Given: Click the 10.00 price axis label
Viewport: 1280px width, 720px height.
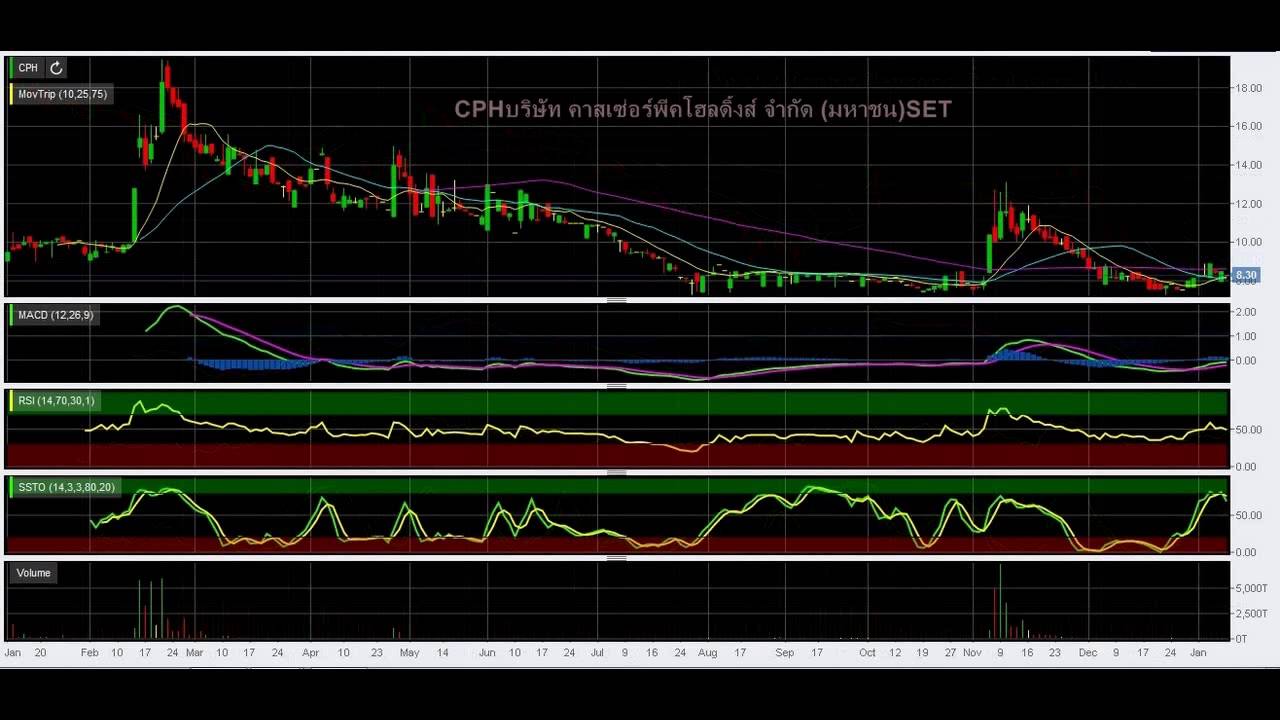Looking at the screenshot, I should (x=1248, y=242).
